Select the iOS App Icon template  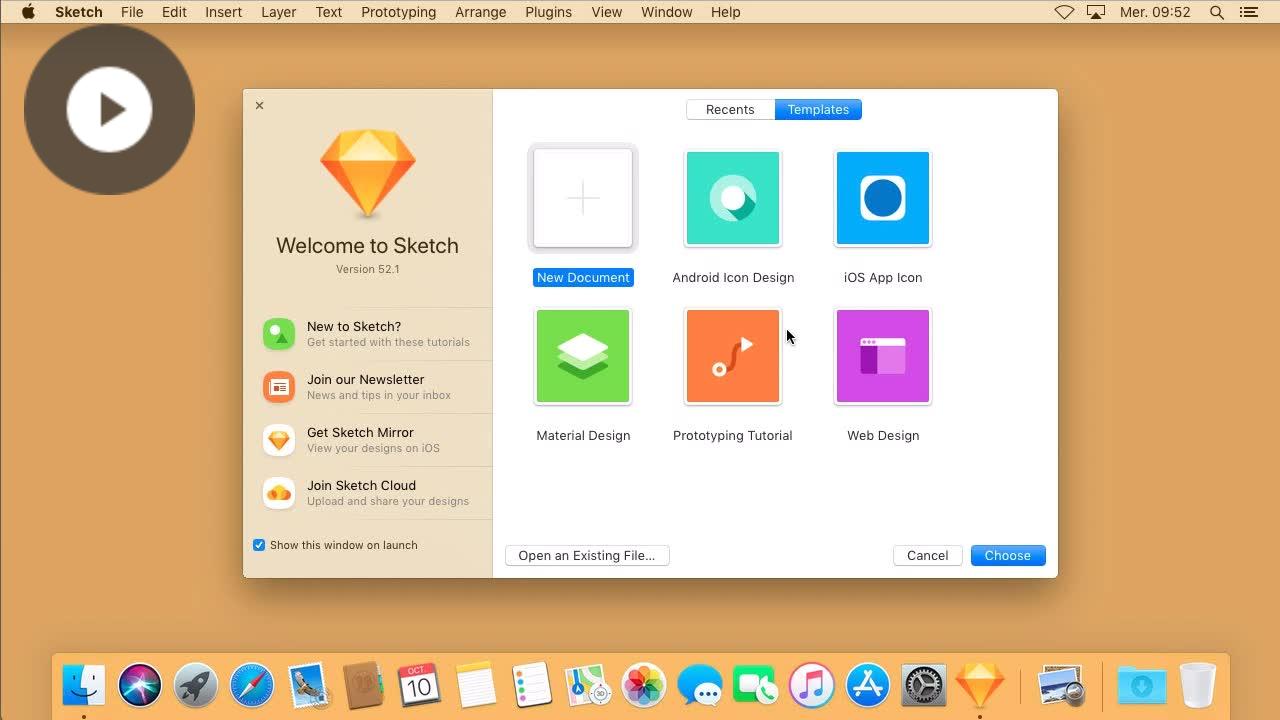click(882, 198)
